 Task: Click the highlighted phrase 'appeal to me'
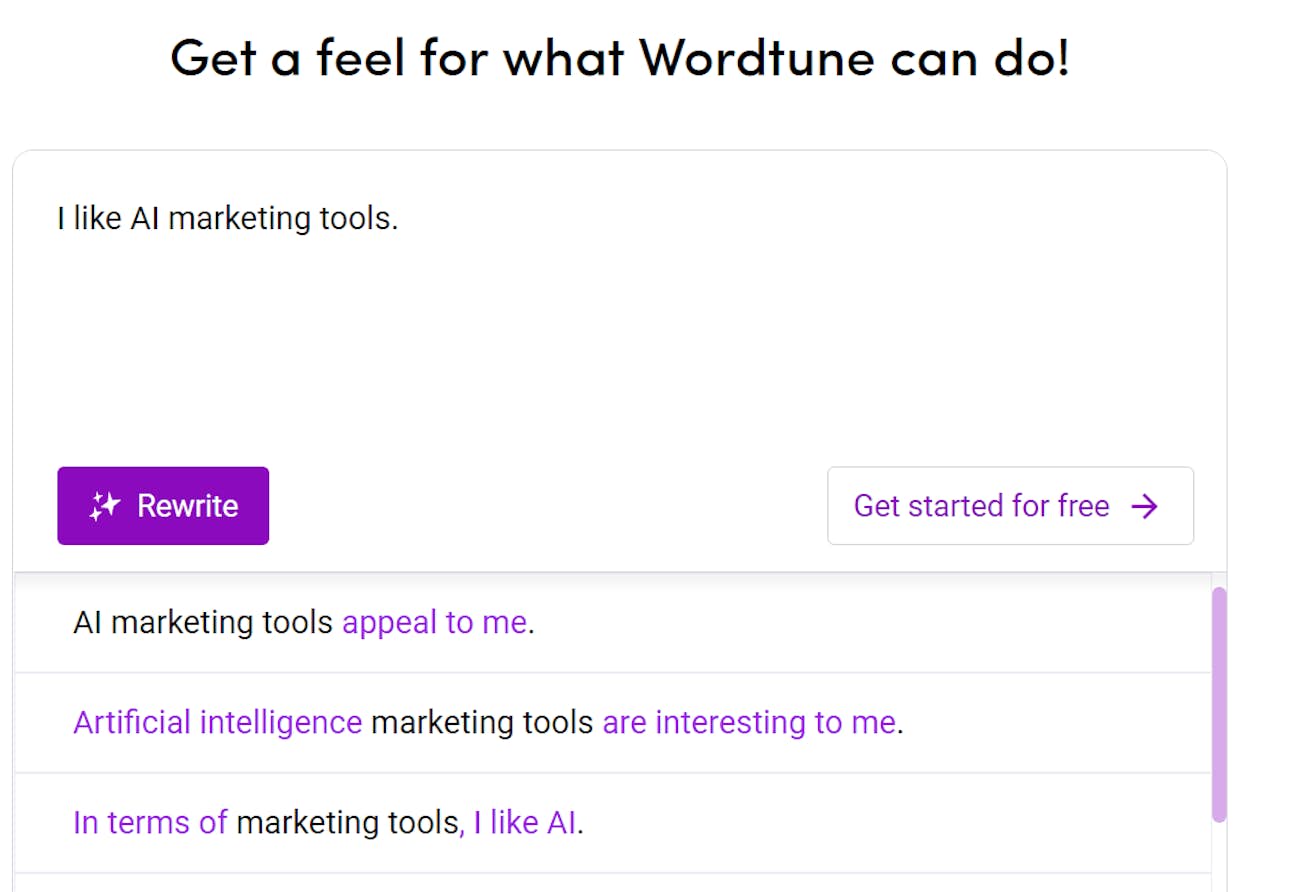pos(435,622)
